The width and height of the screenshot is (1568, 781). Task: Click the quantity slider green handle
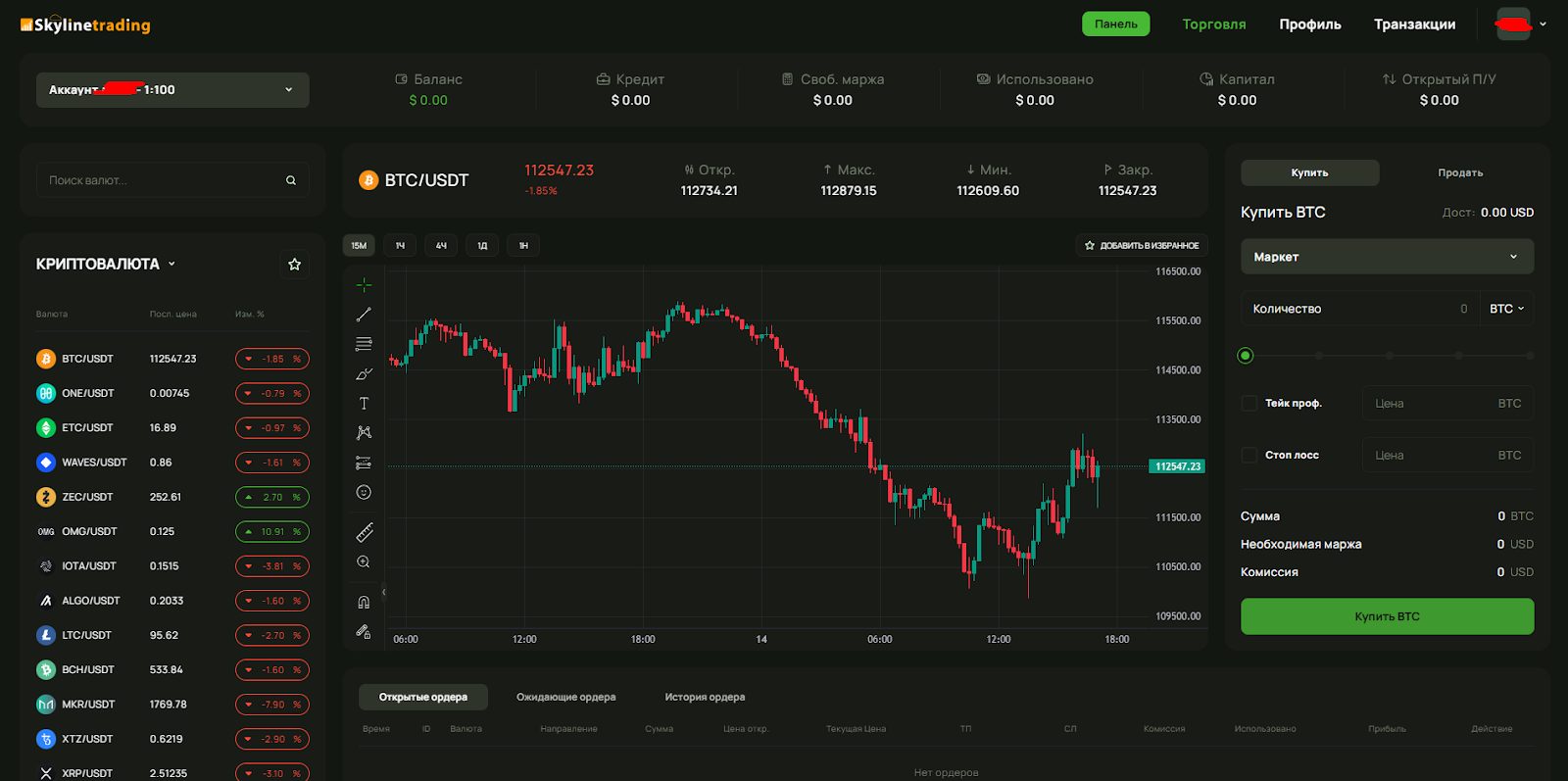(x=1246, y=356)
